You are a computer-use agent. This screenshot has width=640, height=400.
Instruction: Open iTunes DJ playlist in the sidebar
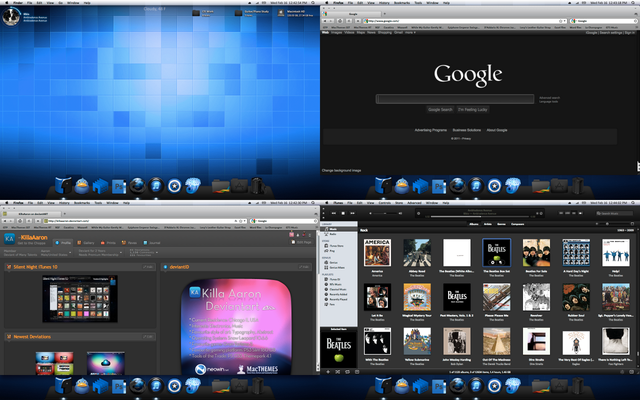(x=339, y=279)
